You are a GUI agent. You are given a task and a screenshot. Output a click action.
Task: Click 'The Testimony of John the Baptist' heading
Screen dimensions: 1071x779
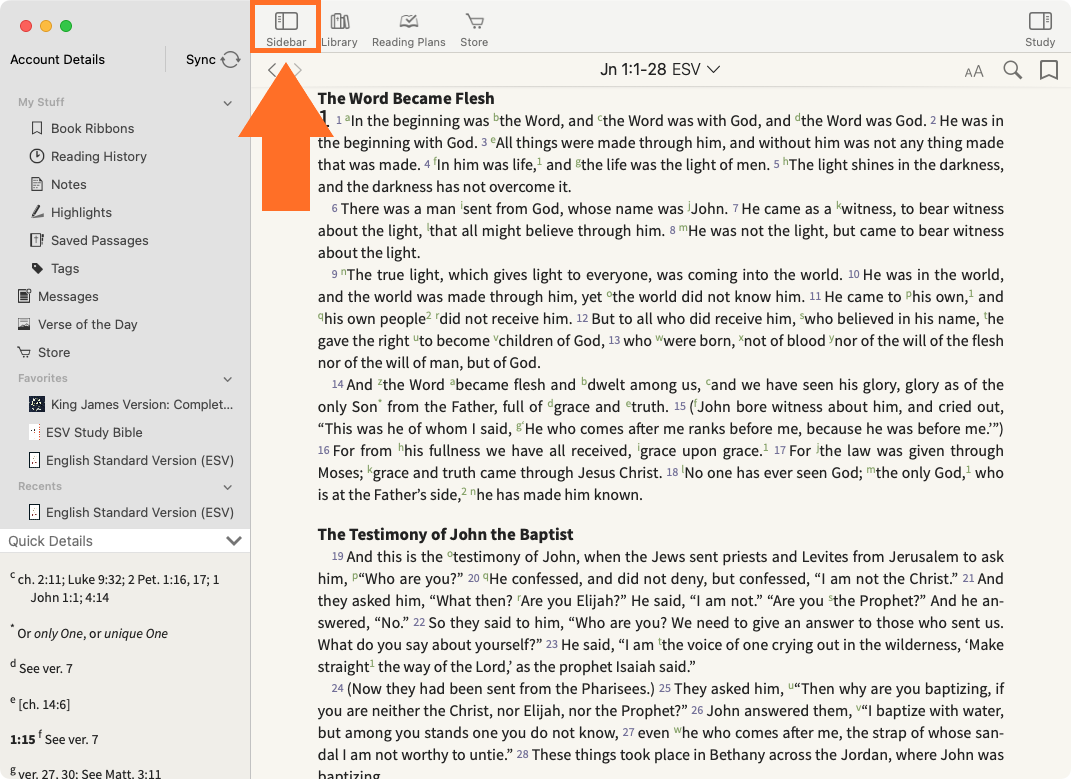tap(445, 534)
